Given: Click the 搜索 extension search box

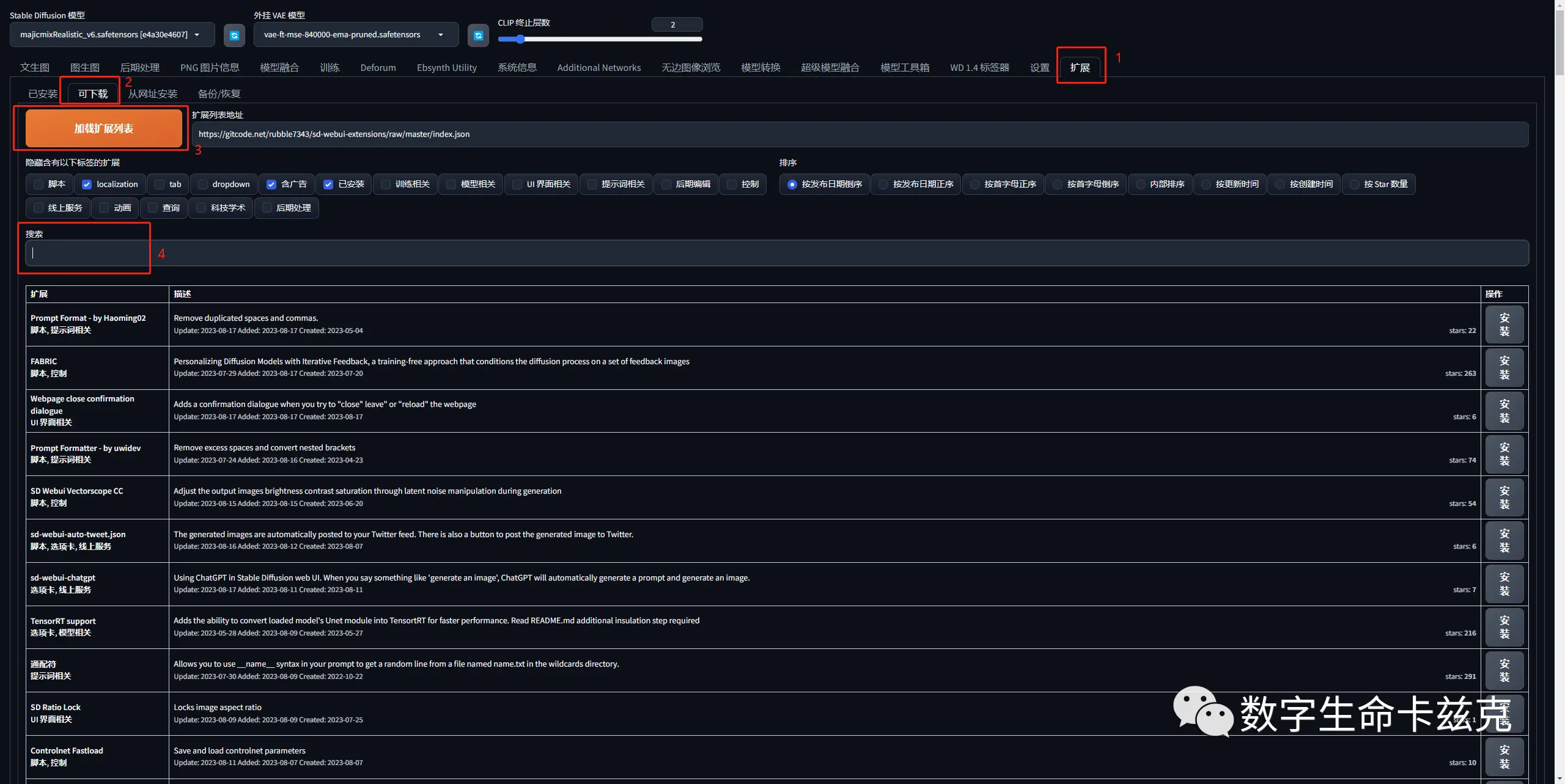Looking at the screenshot, I should click(777, 253).
